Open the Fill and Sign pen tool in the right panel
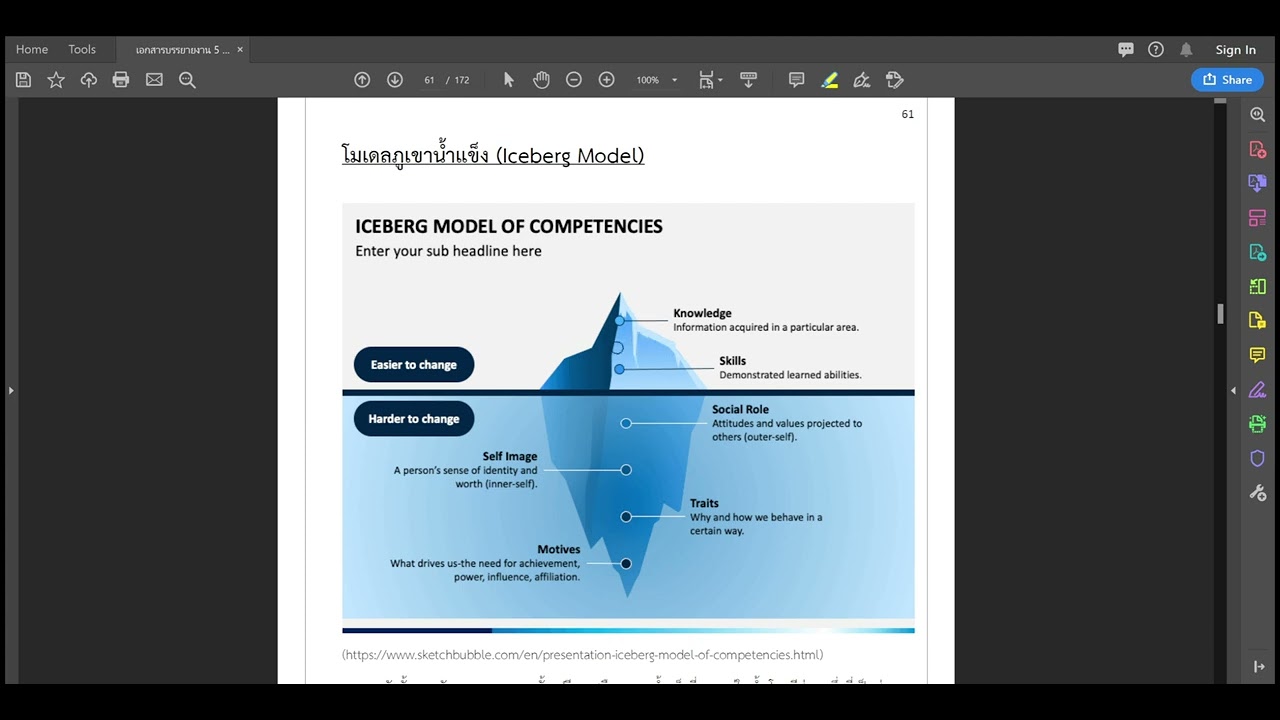The image size is (1280, 720). click(x=1258, y=389)
